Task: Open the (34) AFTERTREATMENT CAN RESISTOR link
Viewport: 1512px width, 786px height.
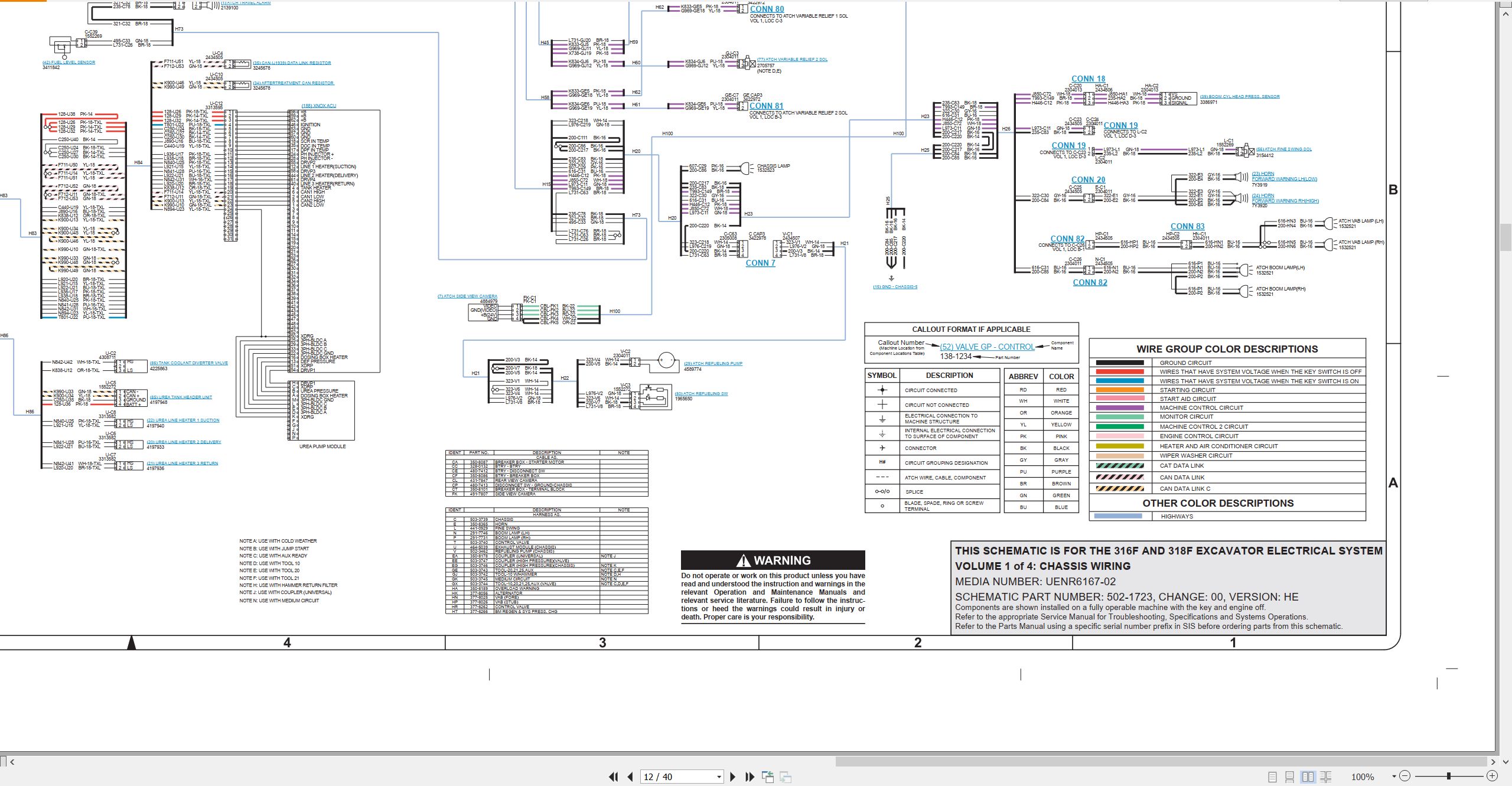Action: [293, 83]
